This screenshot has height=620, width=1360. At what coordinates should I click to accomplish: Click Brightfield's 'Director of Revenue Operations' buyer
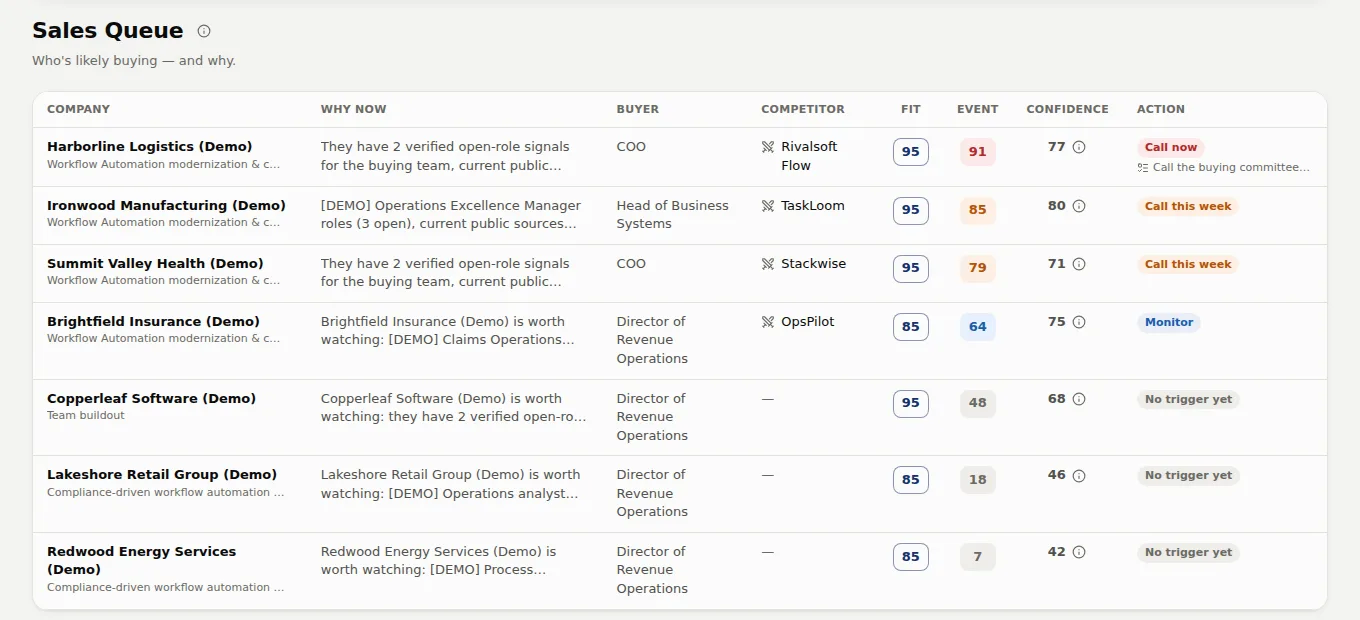tap(652, 340)
